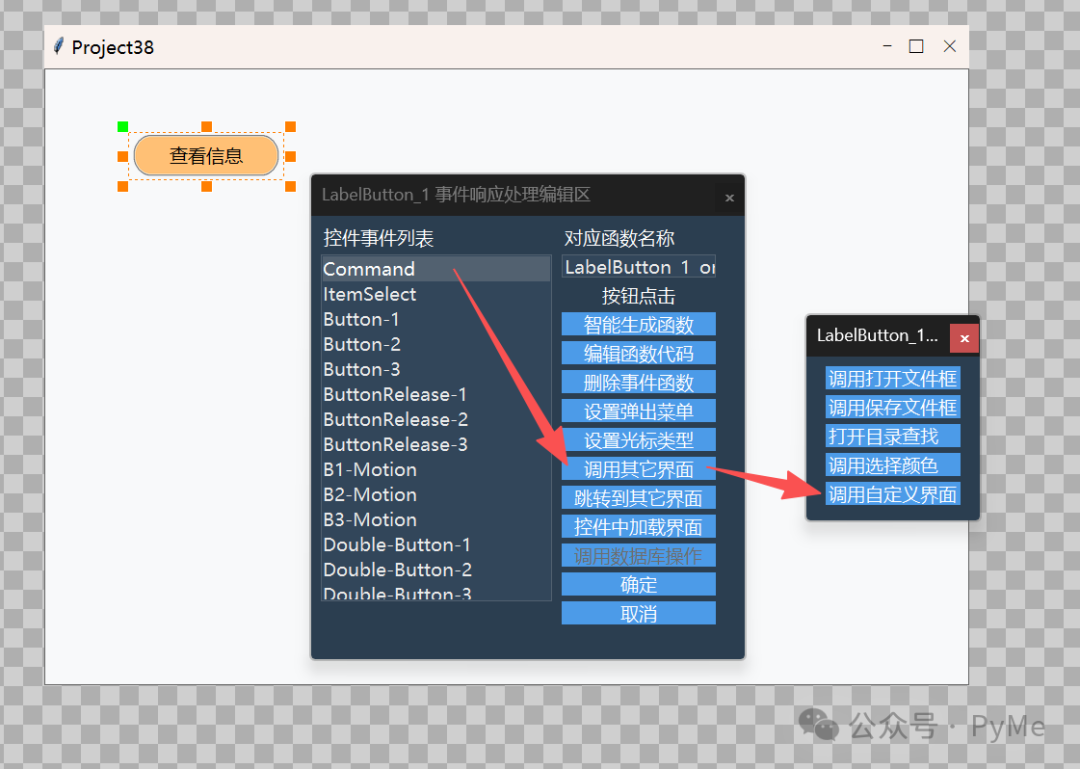This screenshot has height=769, width=1080.
Task: Select ItemSelect event in list
Action: pyautogui.click(x=436, y=294)
